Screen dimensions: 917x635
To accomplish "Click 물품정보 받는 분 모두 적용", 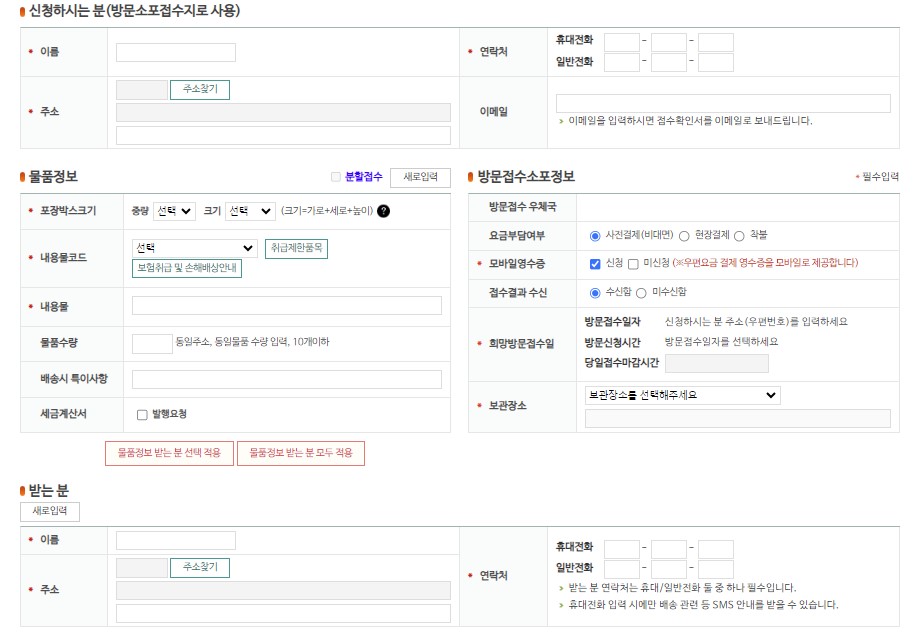I will coord(300,453).
